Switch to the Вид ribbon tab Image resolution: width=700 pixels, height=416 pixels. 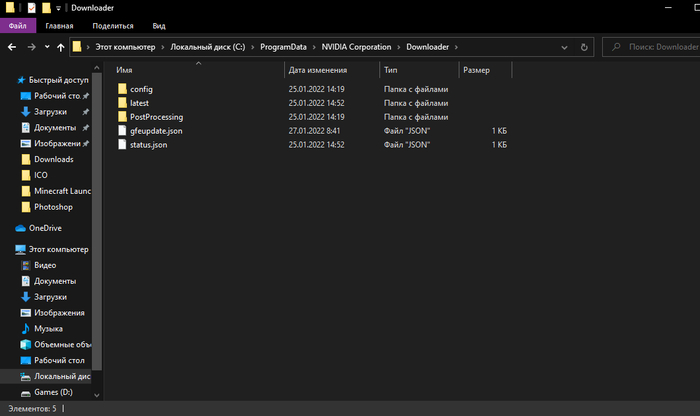click(159, 25)
